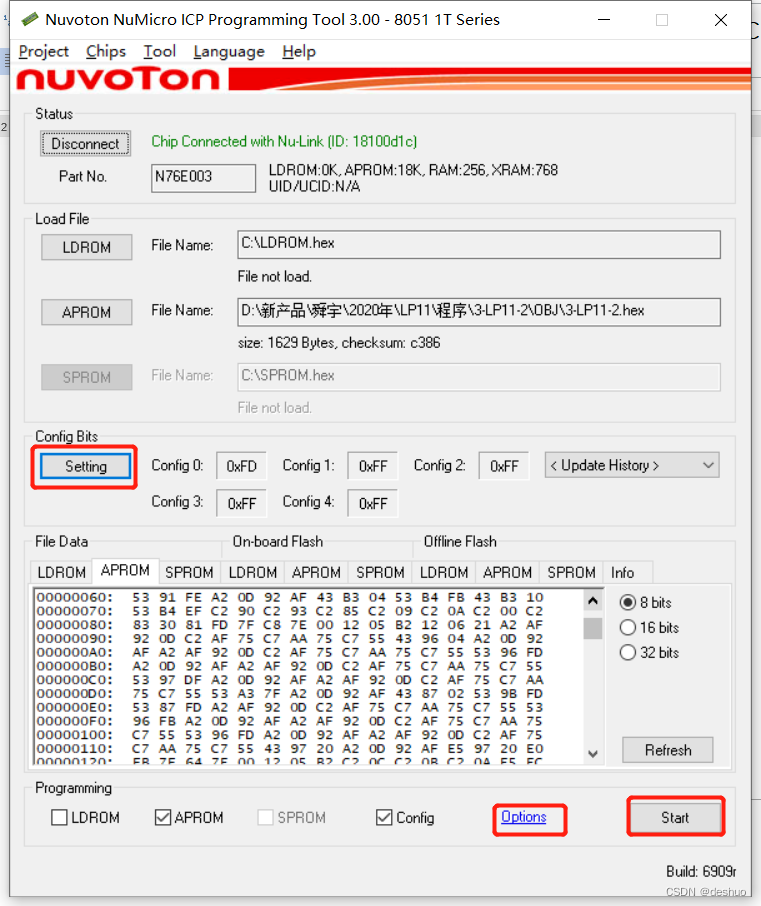Image resolution: width=761 pixels, height=906 pixels.
Task: Open the Tool menu
Action: 159,51
